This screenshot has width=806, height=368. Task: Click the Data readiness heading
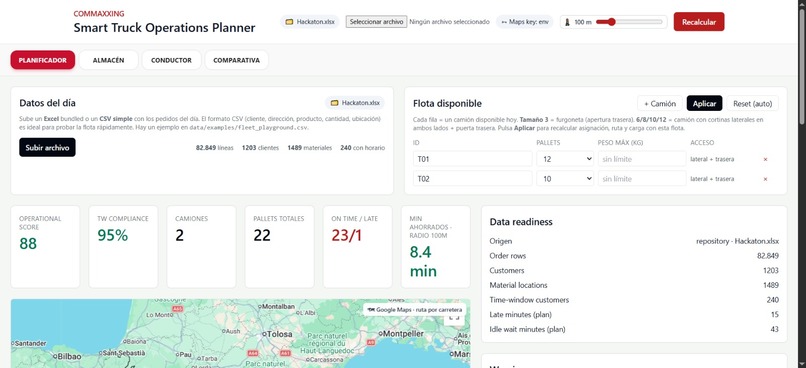pyautogui.click(x=521, y=222)
